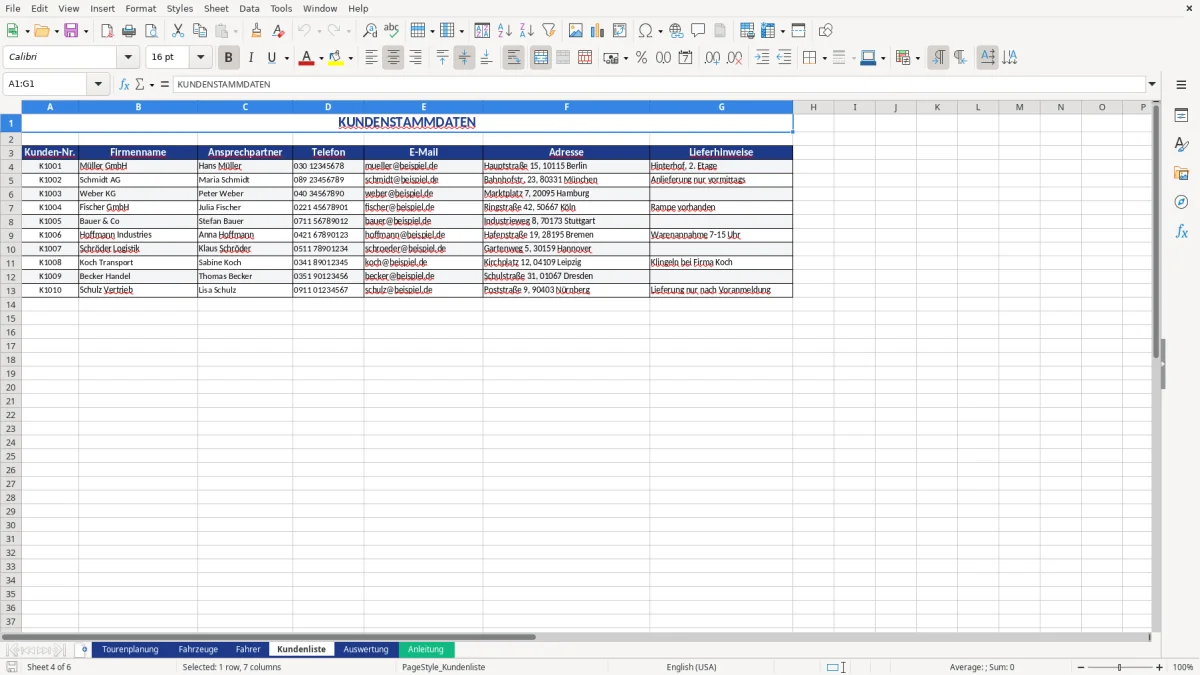This screenshot has height=675, width=1200.
Task: Enable AutoFilter from the toolbar
Action: 548,30
